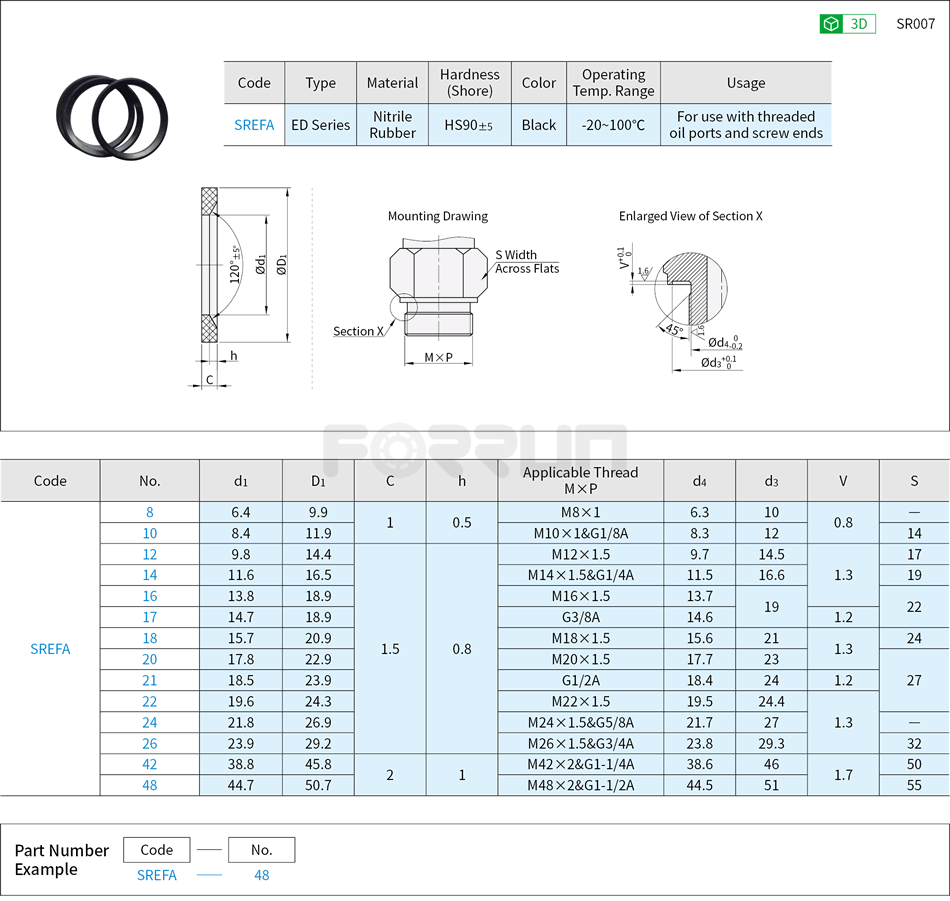Select size No. 26 link
950x901 pixels.
pos(150,743)
